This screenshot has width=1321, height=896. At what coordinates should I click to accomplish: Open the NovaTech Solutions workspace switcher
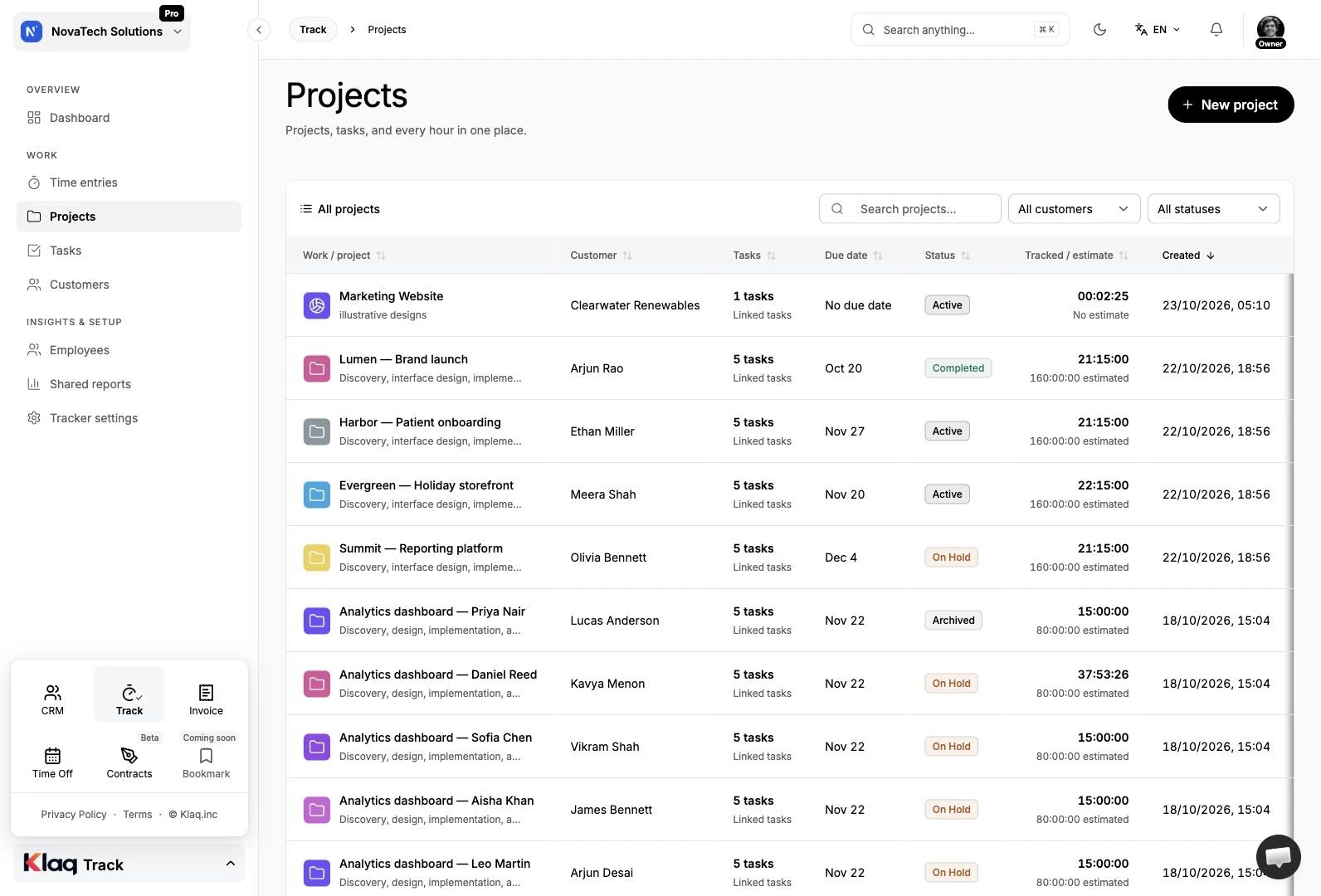pyautogui.click(x=102, y=32)
